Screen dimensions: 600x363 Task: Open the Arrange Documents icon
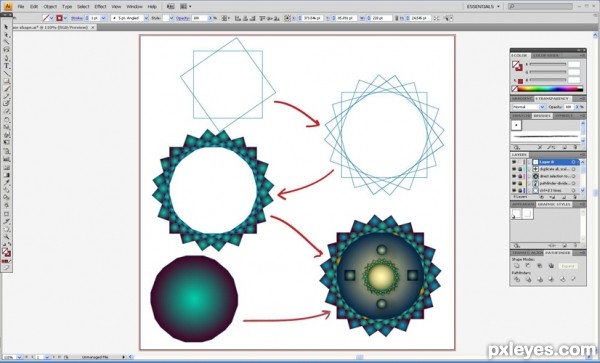(x=186, y=7)
